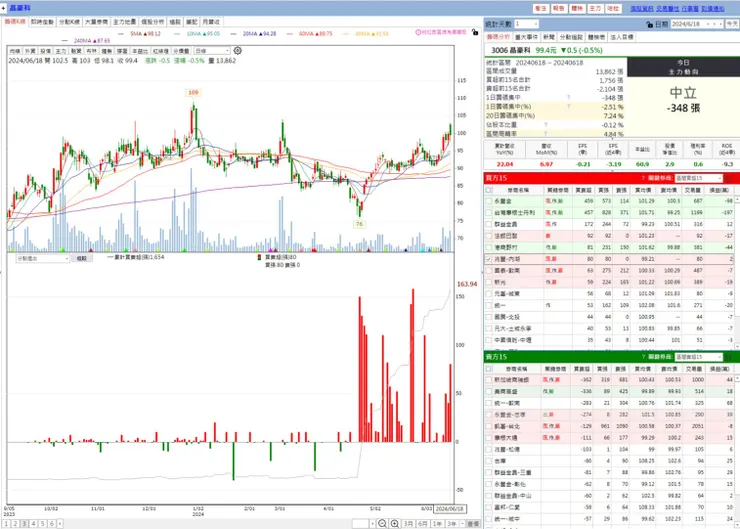Click the help icon next to 佔股本比重
The width and height of the screenshot is (740, 529).
point(546,125)
